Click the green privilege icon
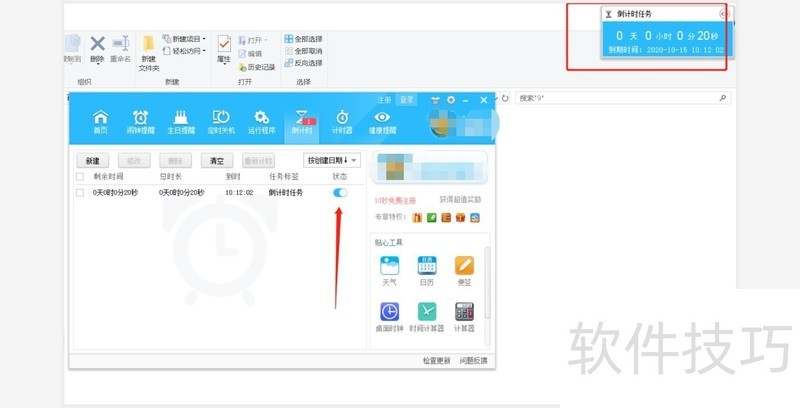 coord(432,218)
